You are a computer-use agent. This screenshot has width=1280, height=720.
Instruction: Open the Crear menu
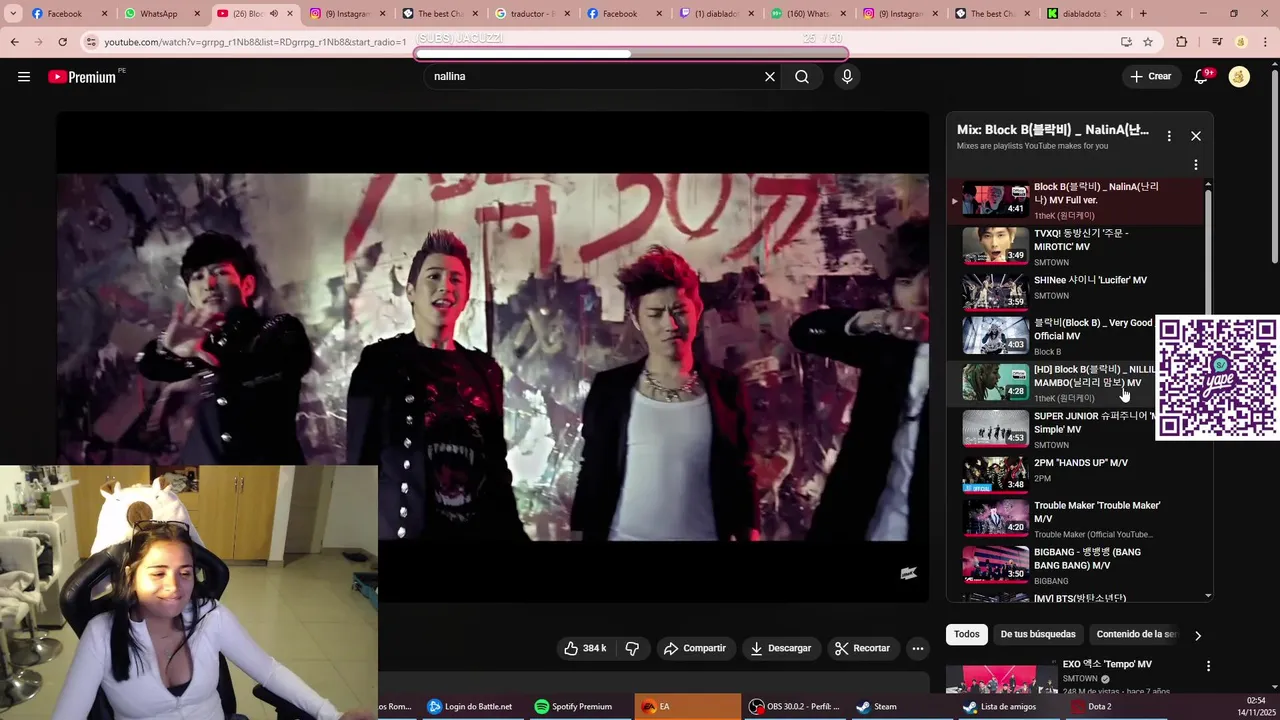pyautogui.click(x=1150, y=76)
